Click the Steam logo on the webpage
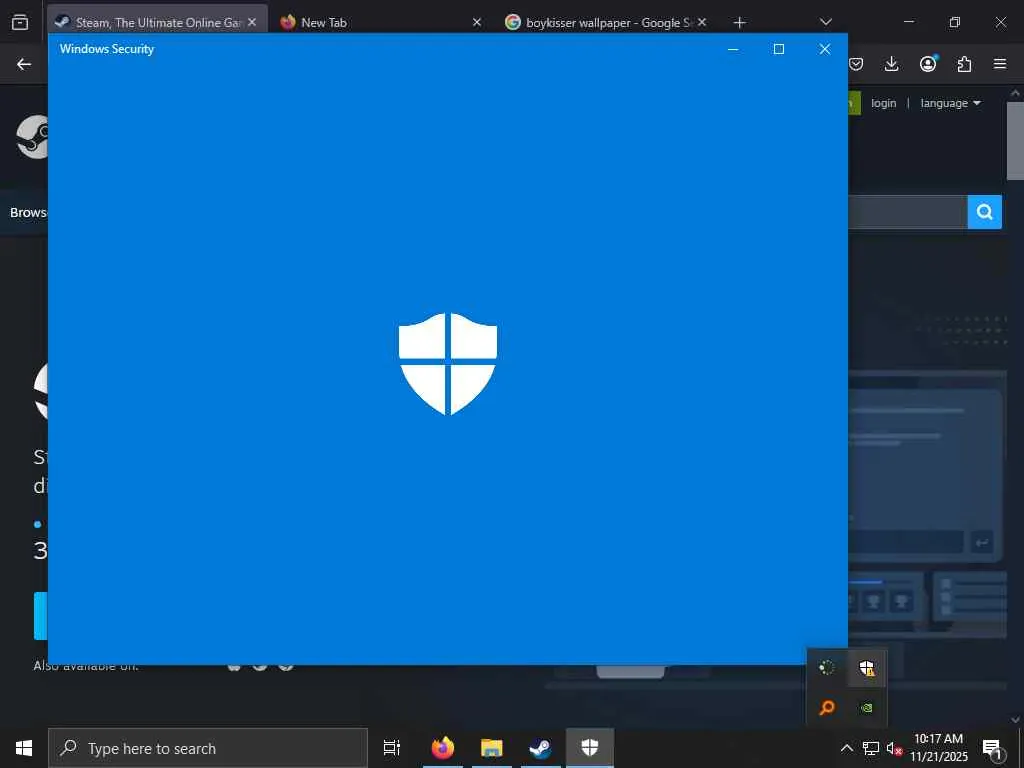 coord(33,136)
